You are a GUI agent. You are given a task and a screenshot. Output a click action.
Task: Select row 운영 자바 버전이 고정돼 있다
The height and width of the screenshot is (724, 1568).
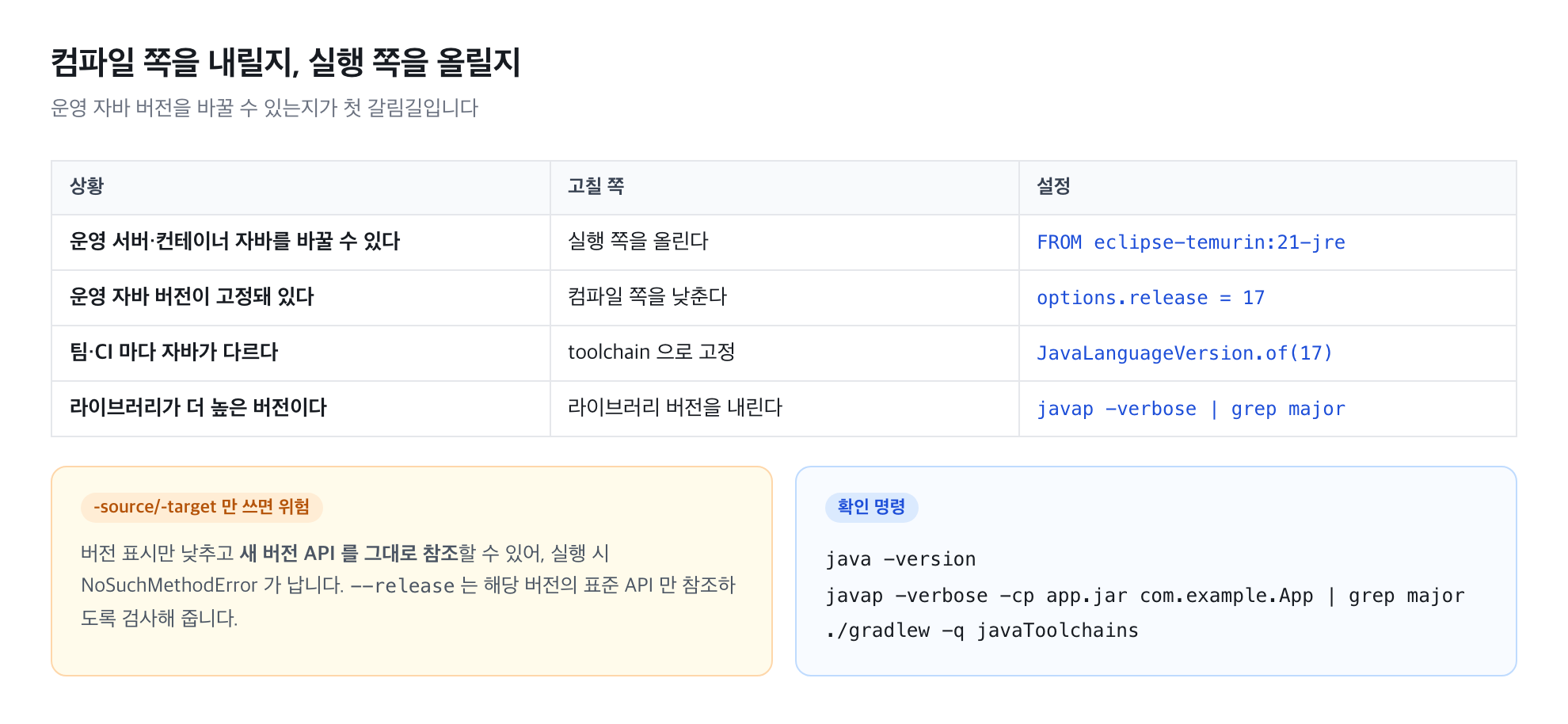(x=784, y=298)
